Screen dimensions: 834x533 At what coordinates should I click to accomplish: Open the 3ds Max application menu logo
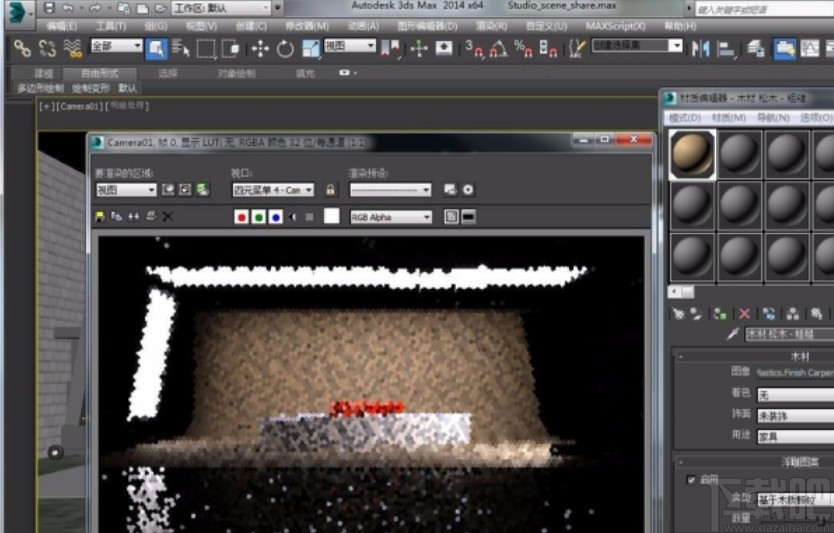18,13
